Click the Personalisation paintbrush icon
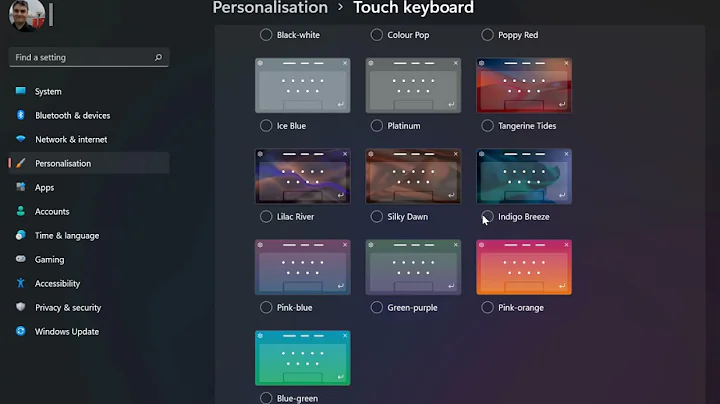Viewport: 720px width, 404px height. (21, 163)
